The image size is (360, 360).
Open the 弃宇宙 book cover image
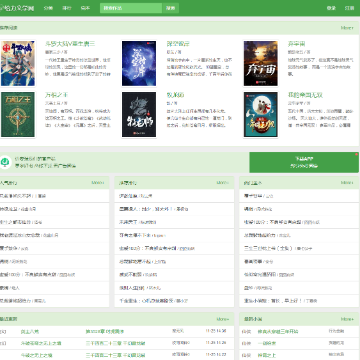pyautogui.click(x=261, y=63)
